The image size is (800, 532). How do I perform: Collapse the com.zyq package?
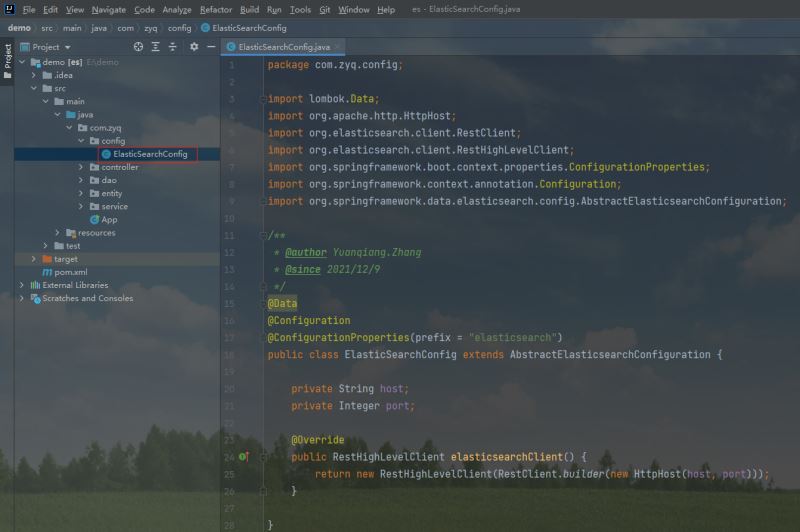click(69, 128)
